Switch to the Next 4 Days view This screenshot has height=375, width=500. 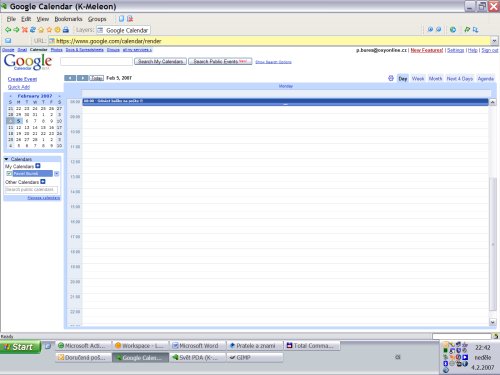point(459,79)
